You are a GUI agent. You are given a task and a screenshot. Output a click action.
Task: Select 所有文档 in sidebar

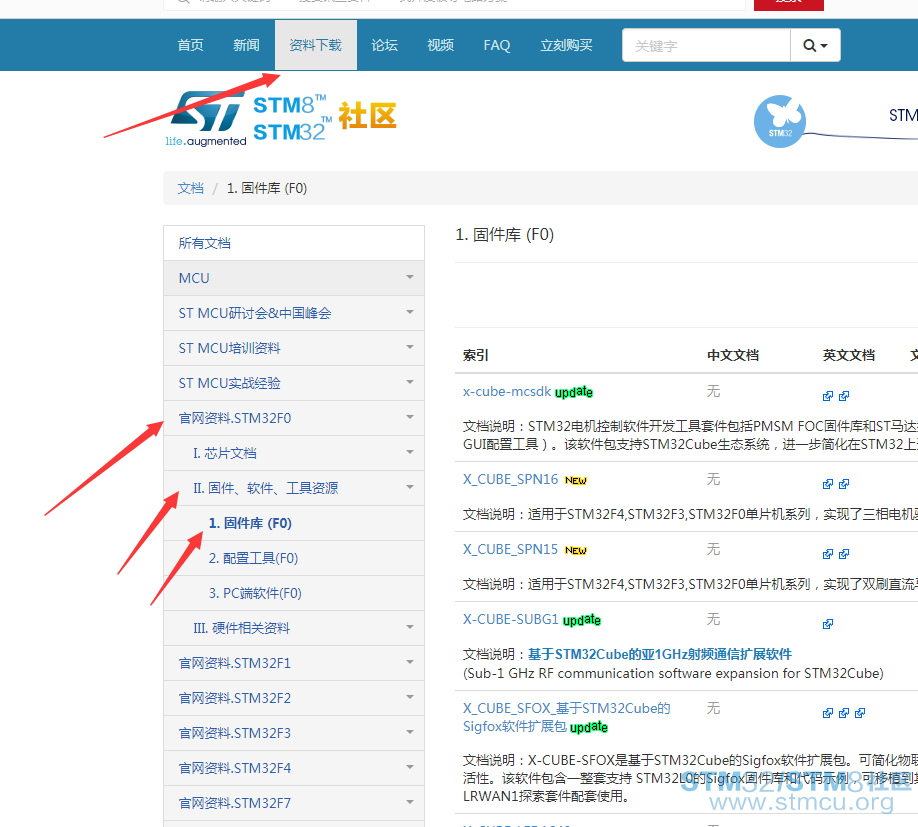point(294,243)
